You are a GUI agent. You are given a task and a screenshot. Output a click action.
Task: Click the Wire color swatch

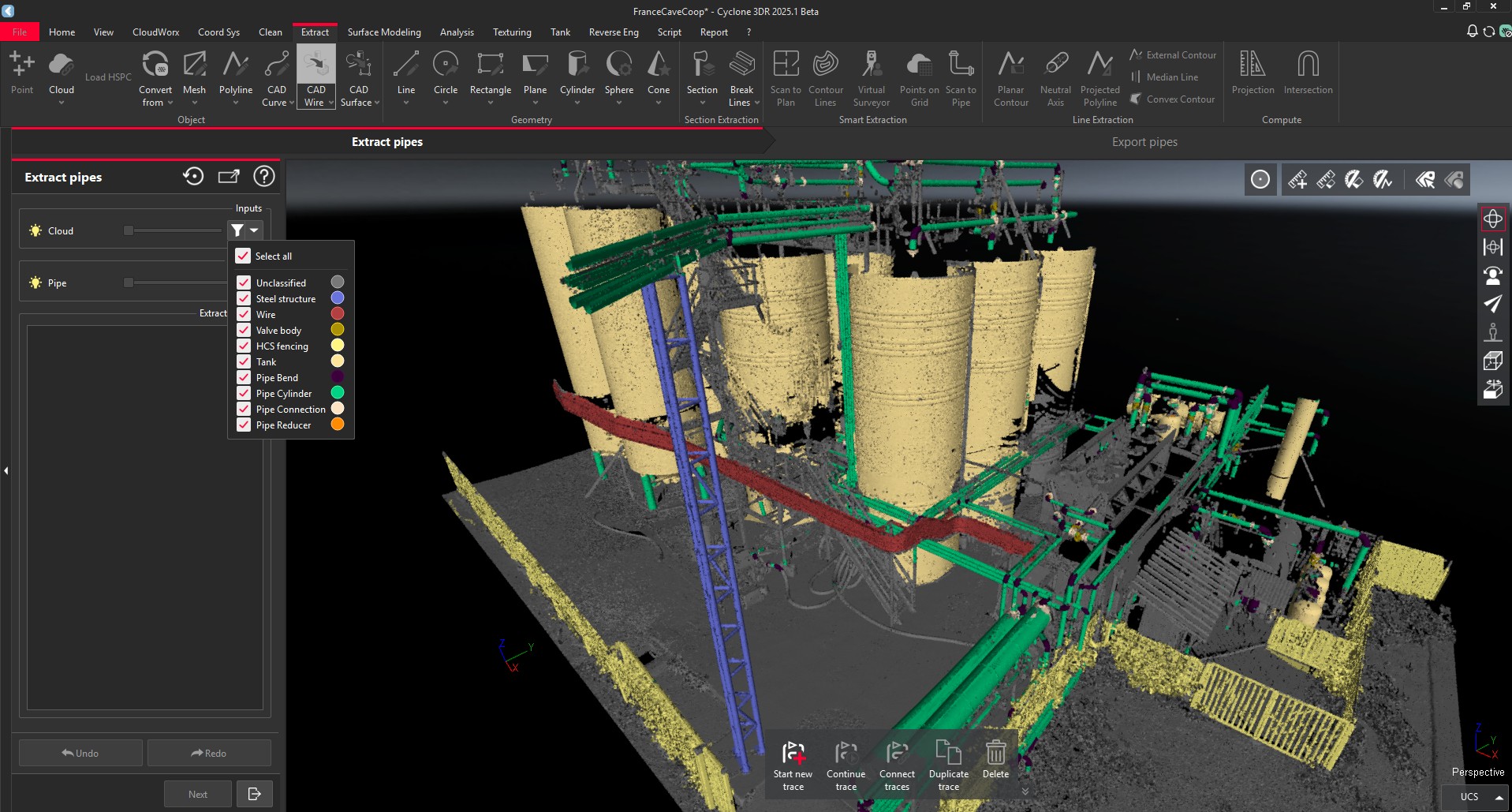point(338,313)
